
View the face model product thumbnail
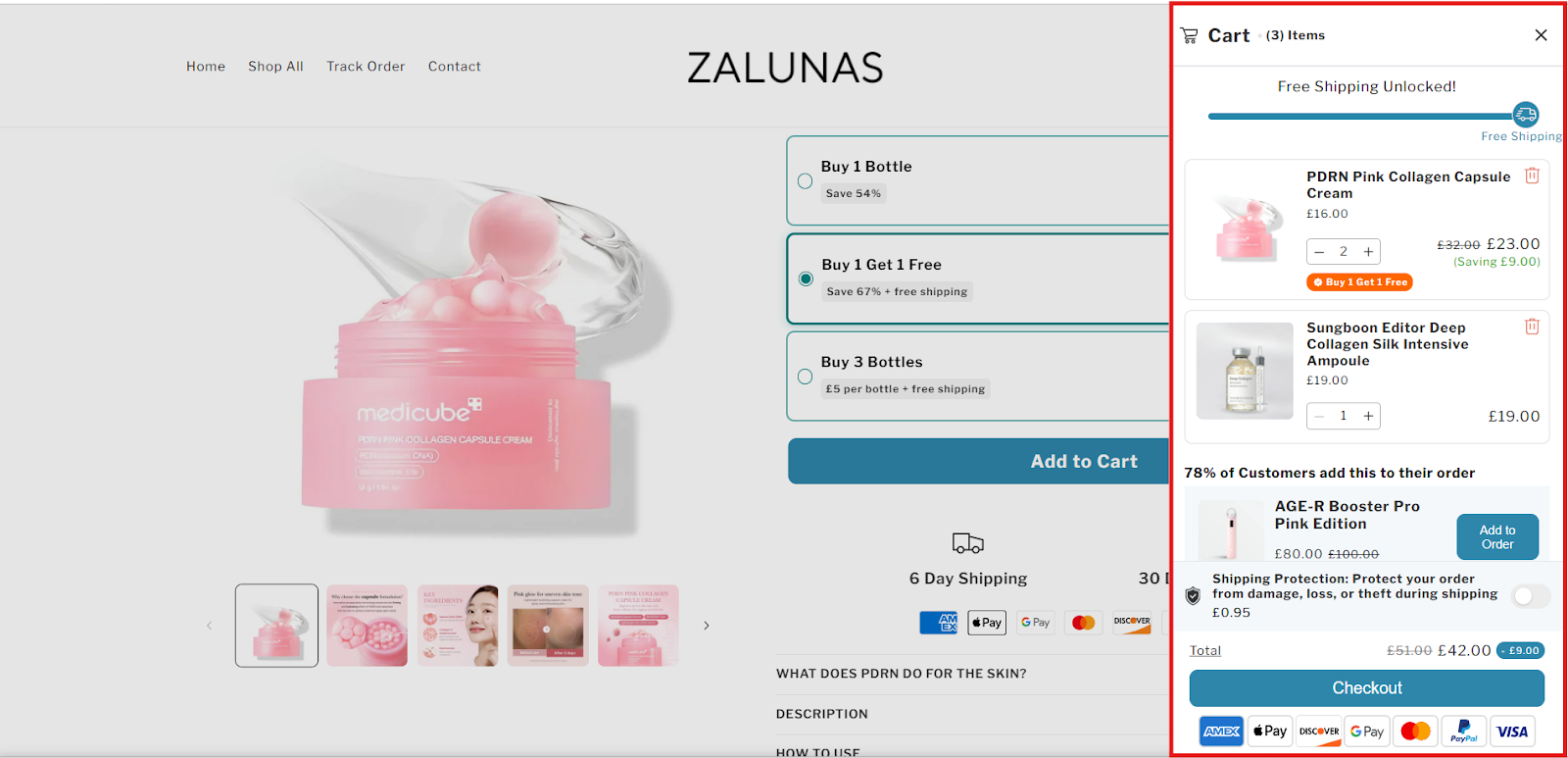pos(458,626)
